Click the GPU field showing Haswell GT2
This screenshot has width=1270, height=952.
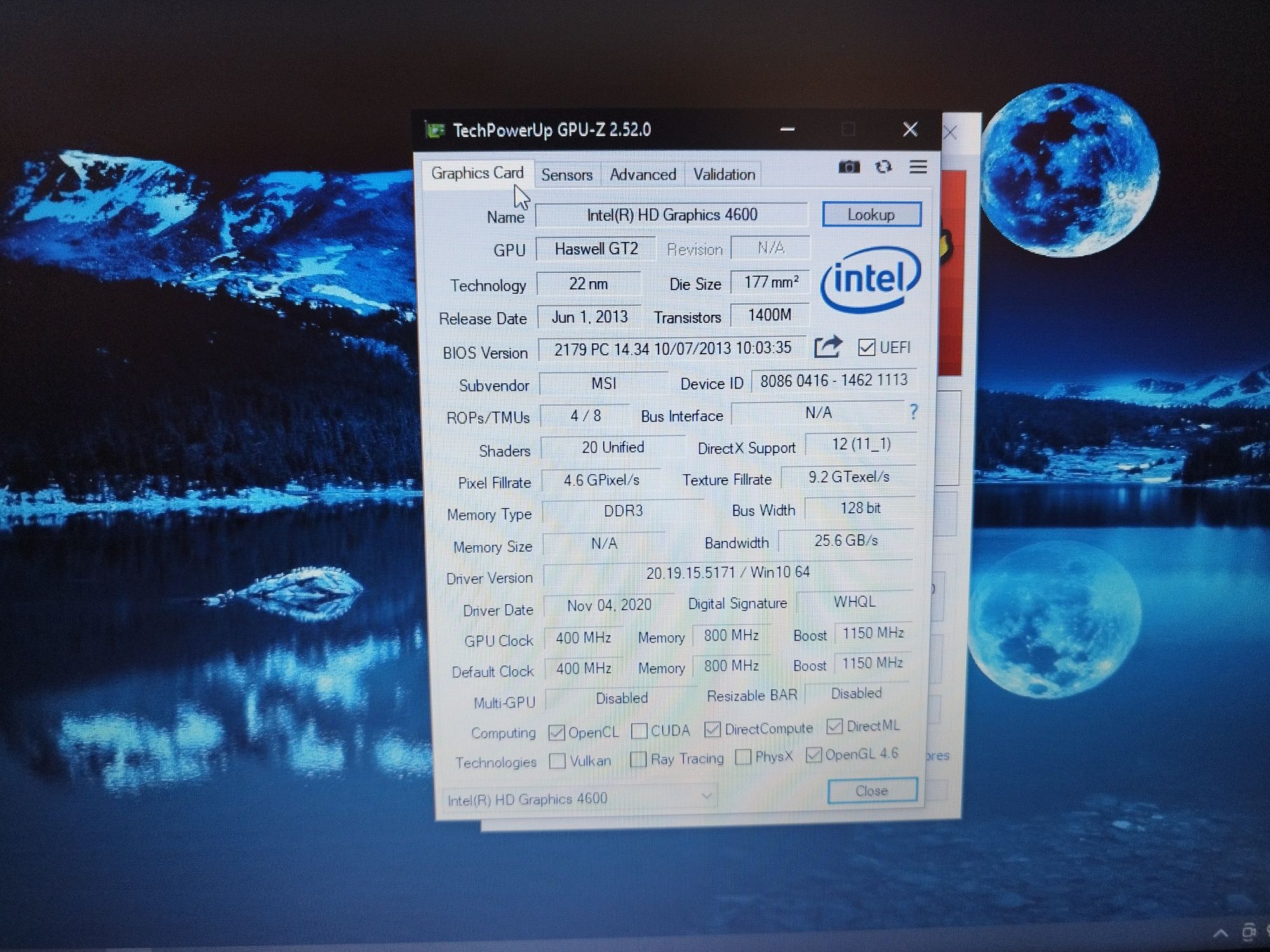596,249
